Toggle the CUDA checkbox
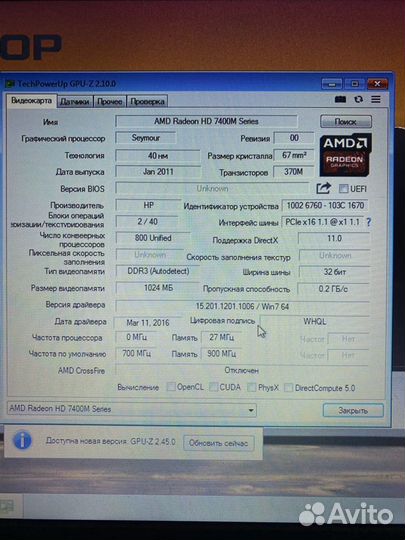Viewport: 405px width, 540px height. click(214, 387)
